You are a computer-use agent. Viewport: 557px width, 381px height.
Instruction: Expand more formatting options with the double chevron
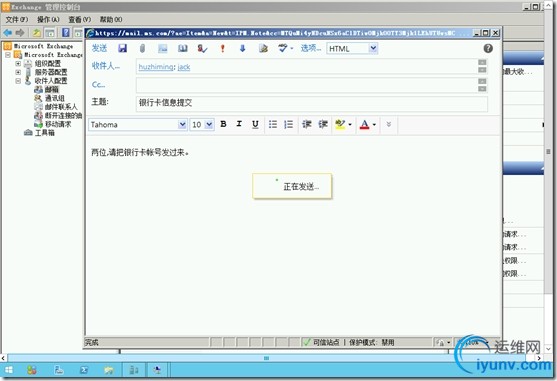[389, 124]
